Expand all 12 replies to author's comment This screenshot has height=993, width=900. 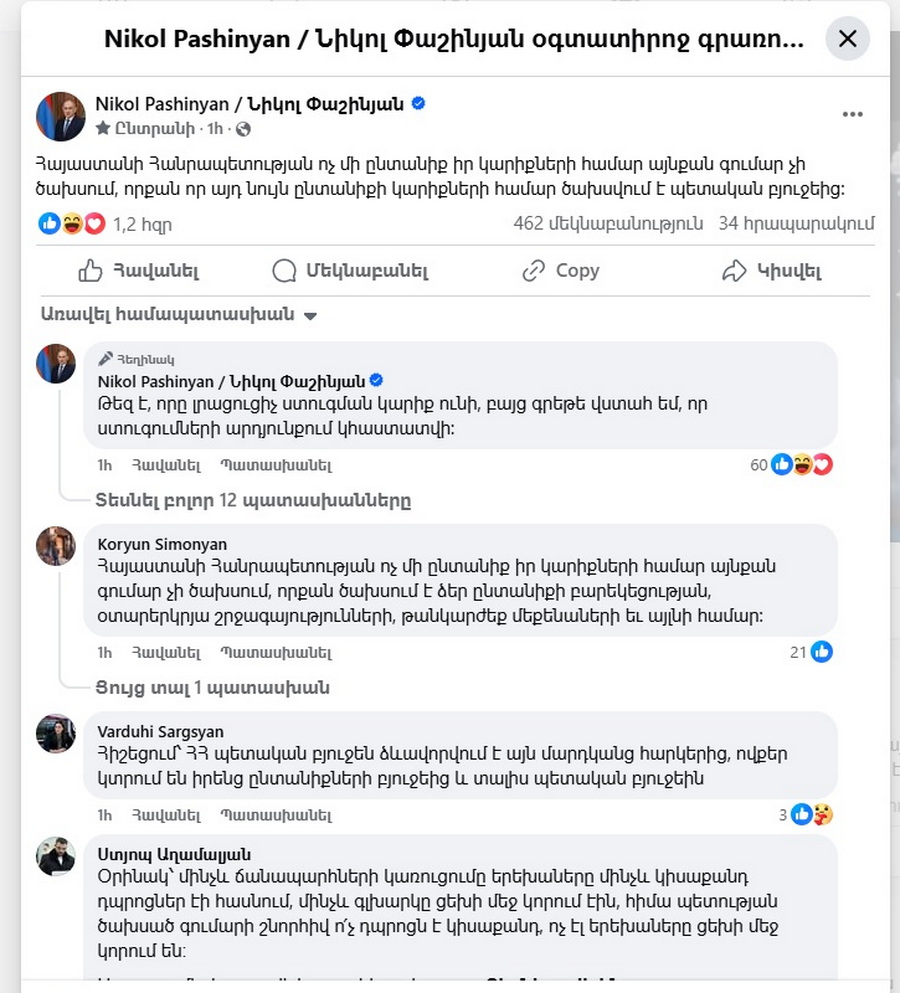[253, 500]
